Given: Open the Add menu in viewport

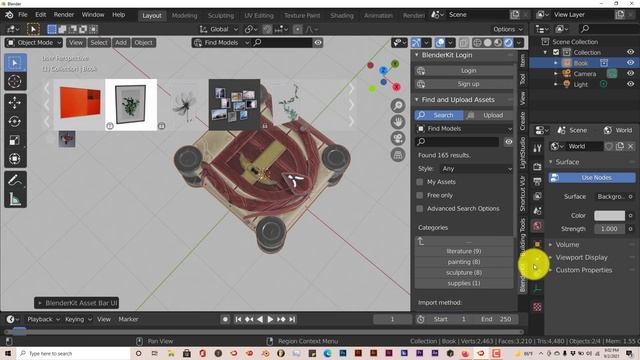Looking at the screenshot, I should click(x=121, y=42).
